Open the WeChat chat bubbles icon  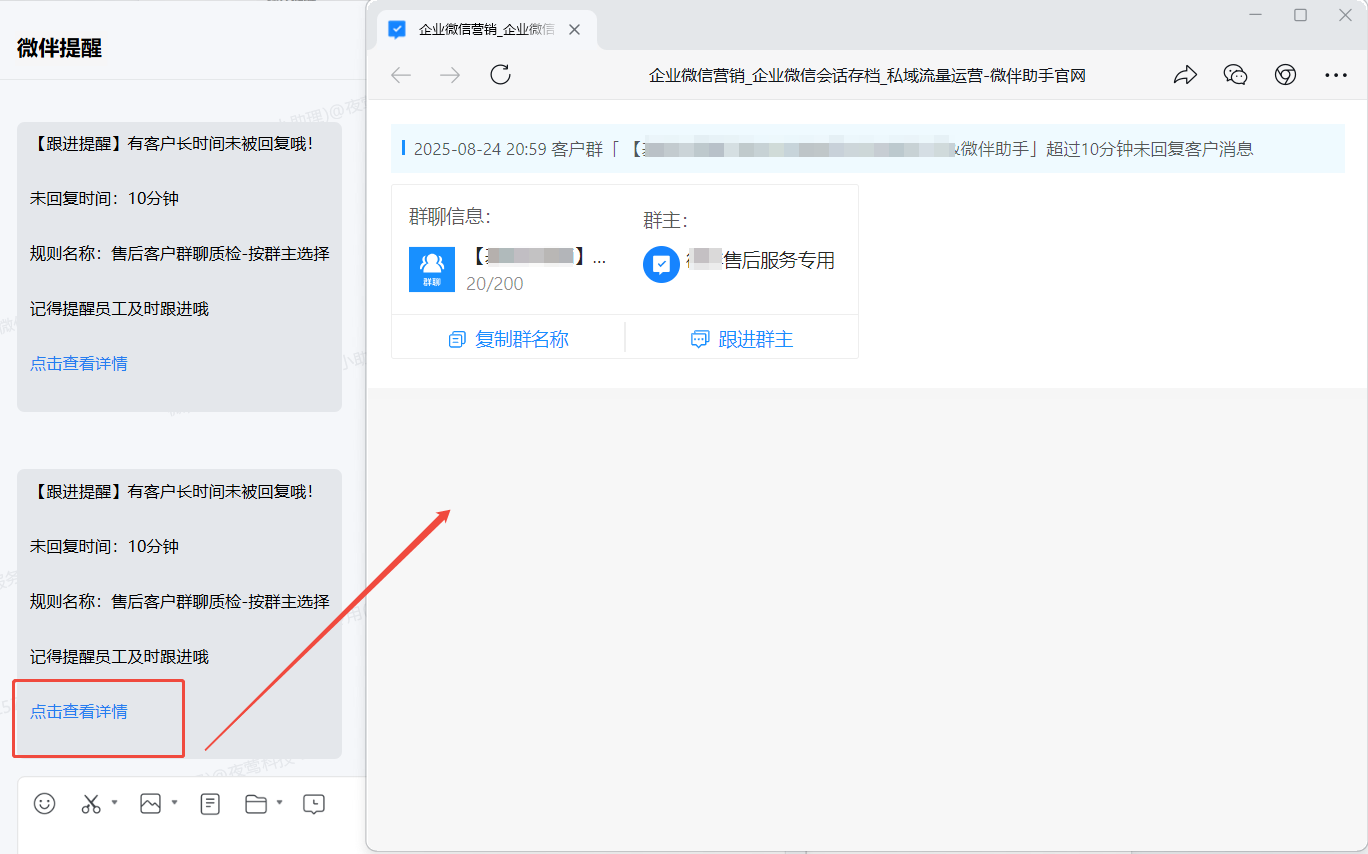(x=1235, y=75)
